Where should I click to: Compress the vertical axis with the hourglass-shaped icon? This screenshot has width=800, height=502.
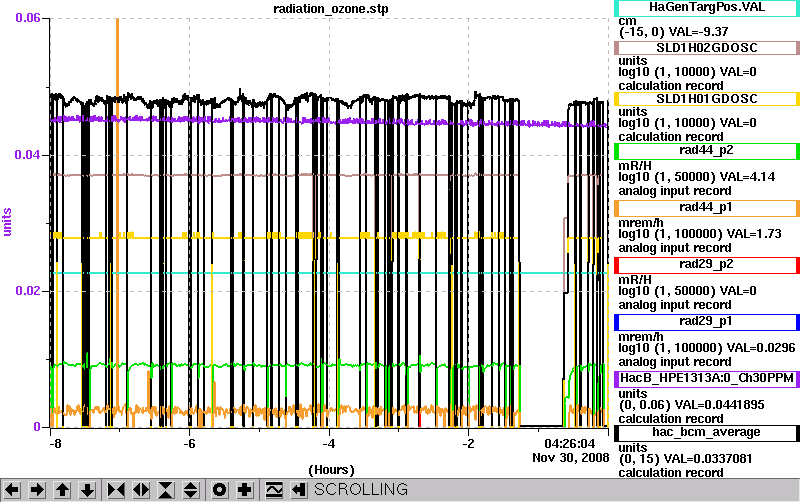[166, 490]
